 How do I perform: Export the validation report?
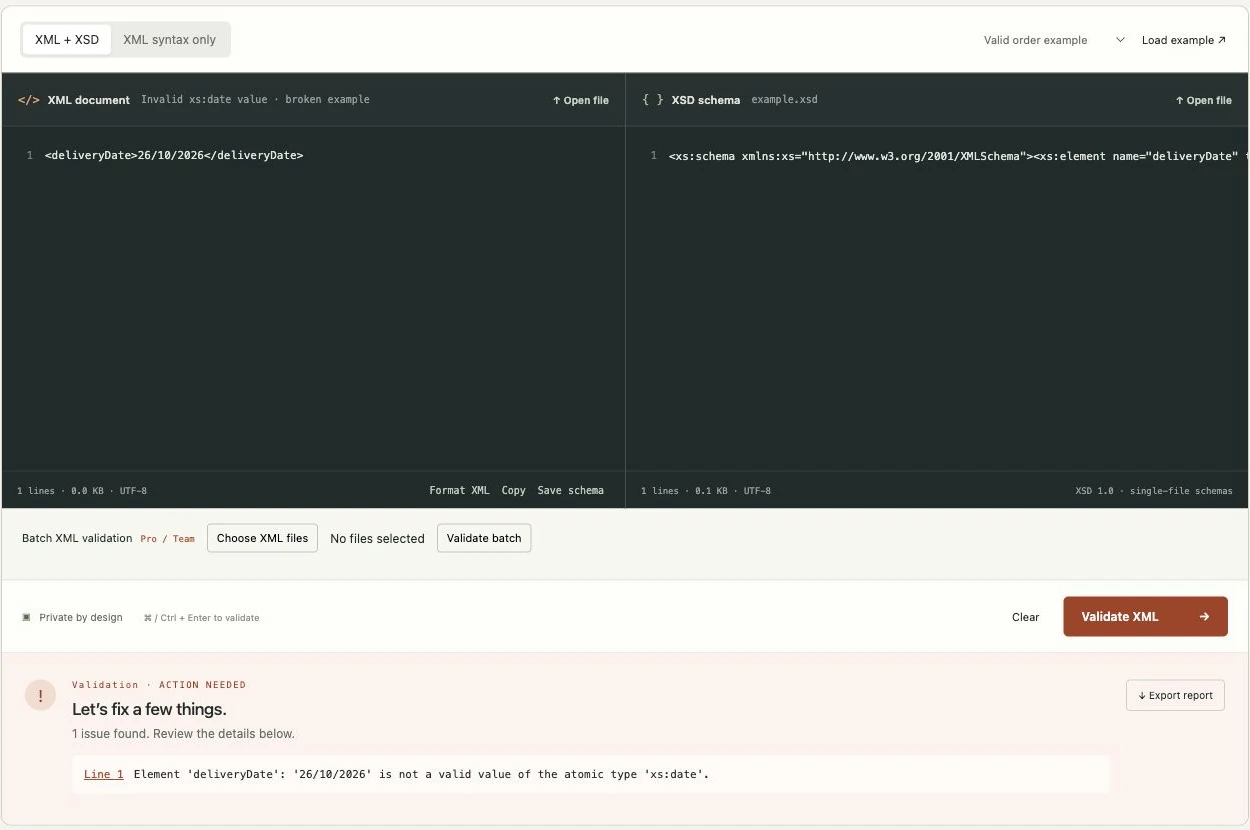[x=1175, y=696]
